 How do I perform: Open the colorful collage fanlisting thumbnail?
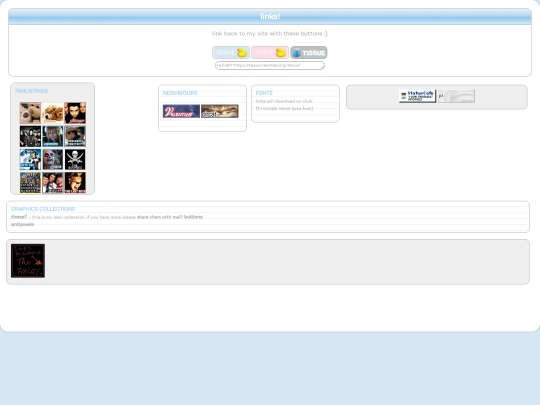(30, 183)
